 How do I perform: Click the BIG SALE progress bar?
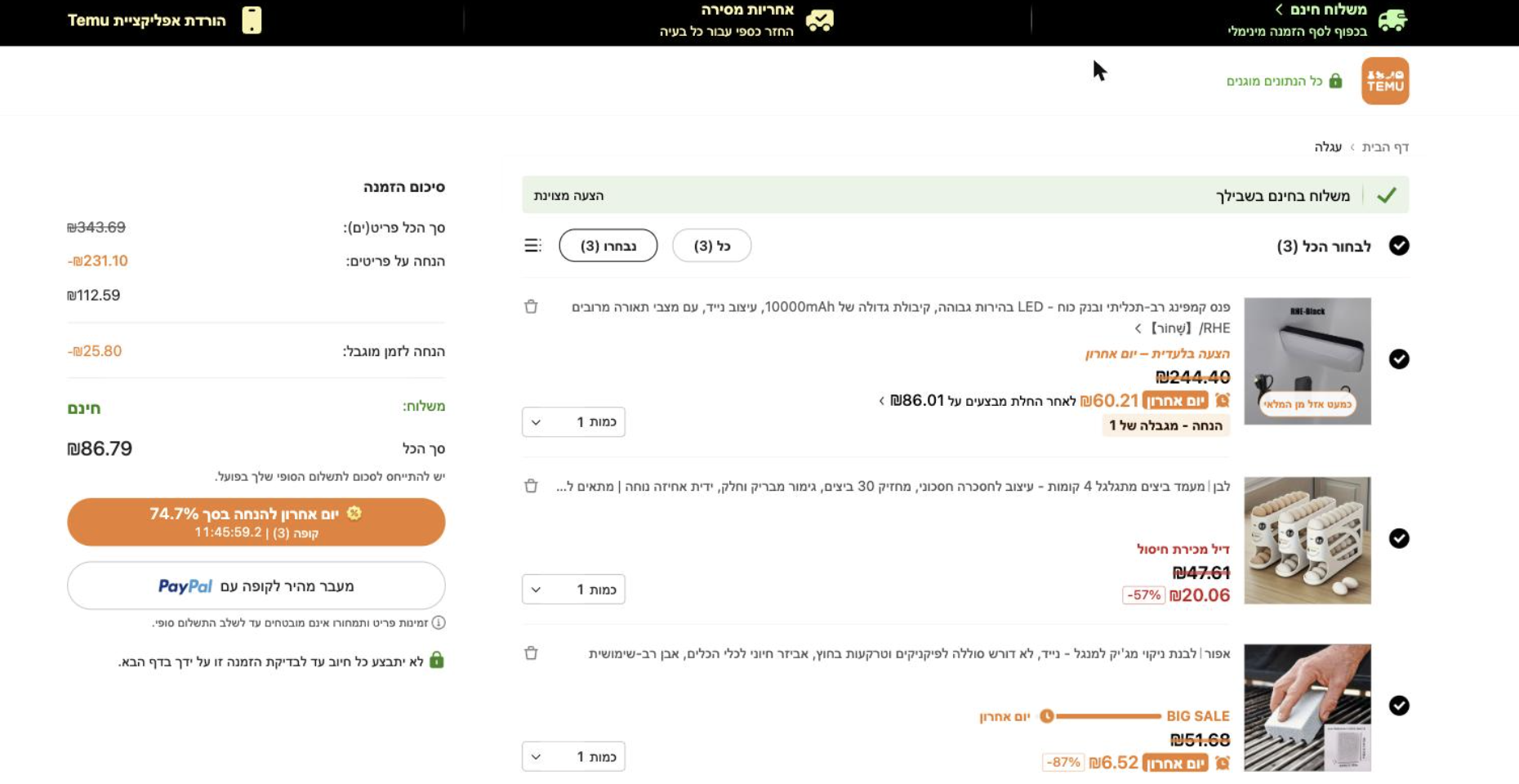point(1107,716)
